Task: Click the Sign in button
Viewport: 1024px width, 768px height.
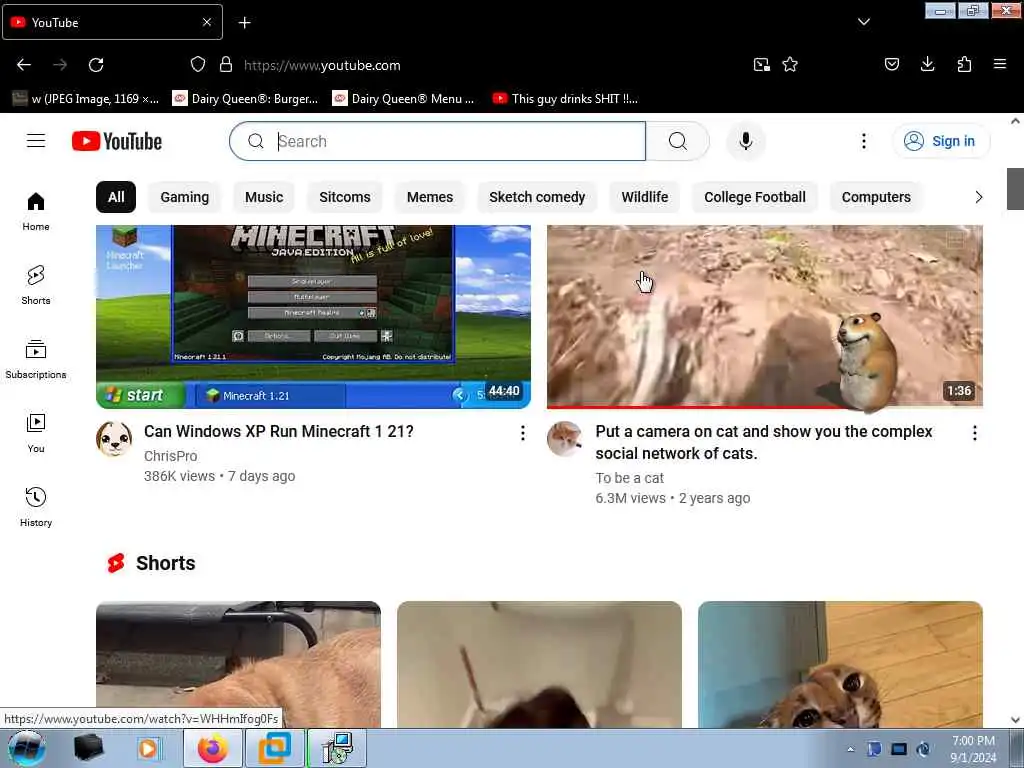Action: click(940, 141)
